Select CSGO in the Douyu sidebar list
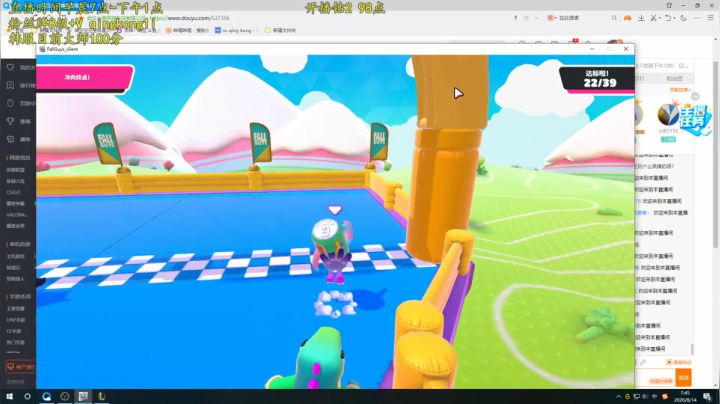 (14, 192)
